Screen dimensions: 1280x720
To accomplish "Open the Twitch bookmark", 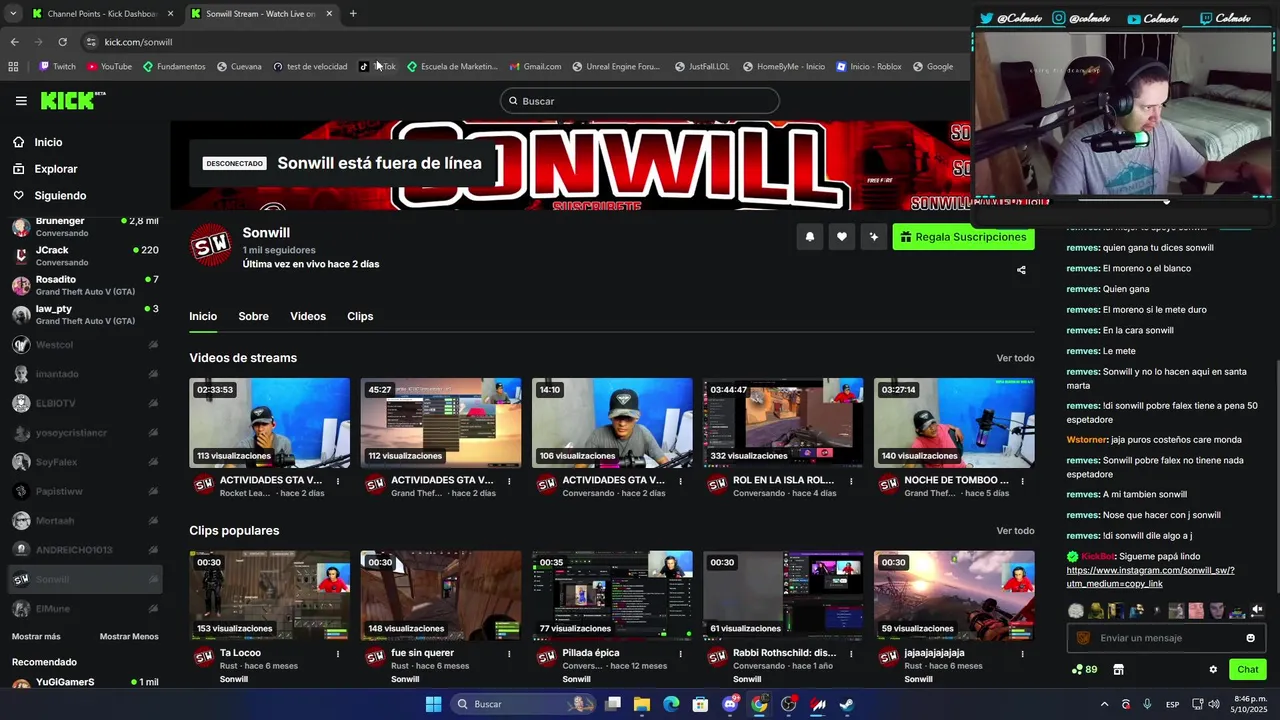I will click(x=57, y=67).
